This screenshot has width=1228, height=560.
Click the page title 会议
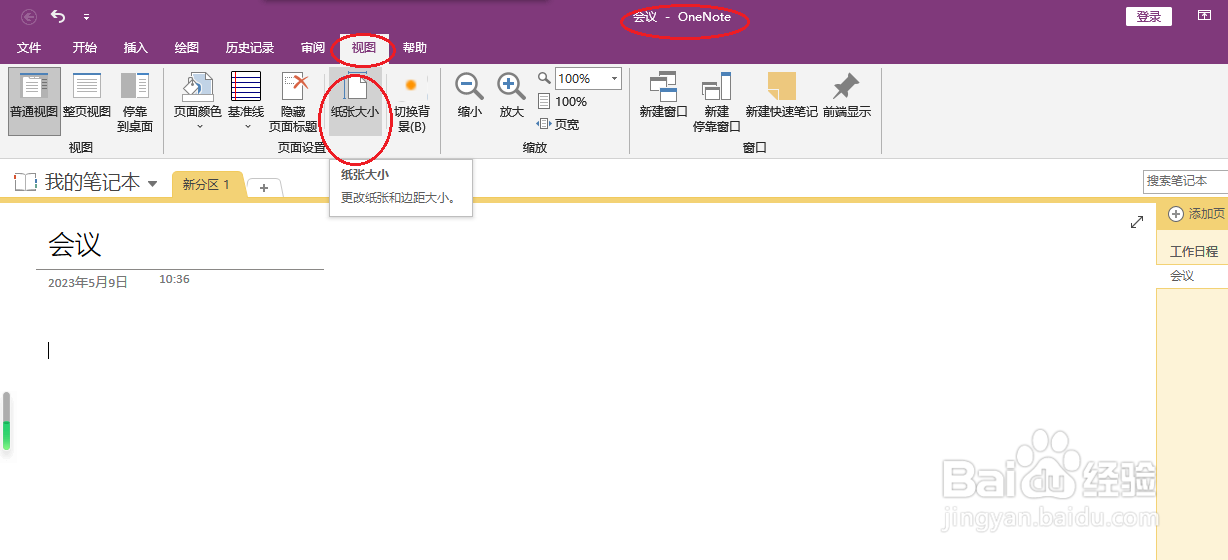tap(75, 244)
